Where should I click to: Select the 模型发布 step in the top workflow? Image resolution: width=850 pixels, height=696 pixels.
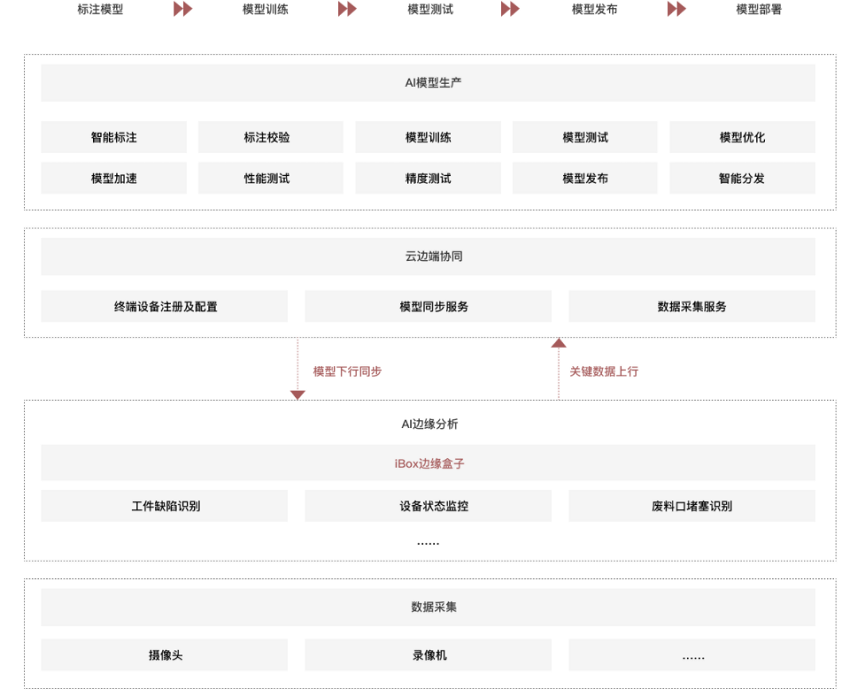pos(595,9)
